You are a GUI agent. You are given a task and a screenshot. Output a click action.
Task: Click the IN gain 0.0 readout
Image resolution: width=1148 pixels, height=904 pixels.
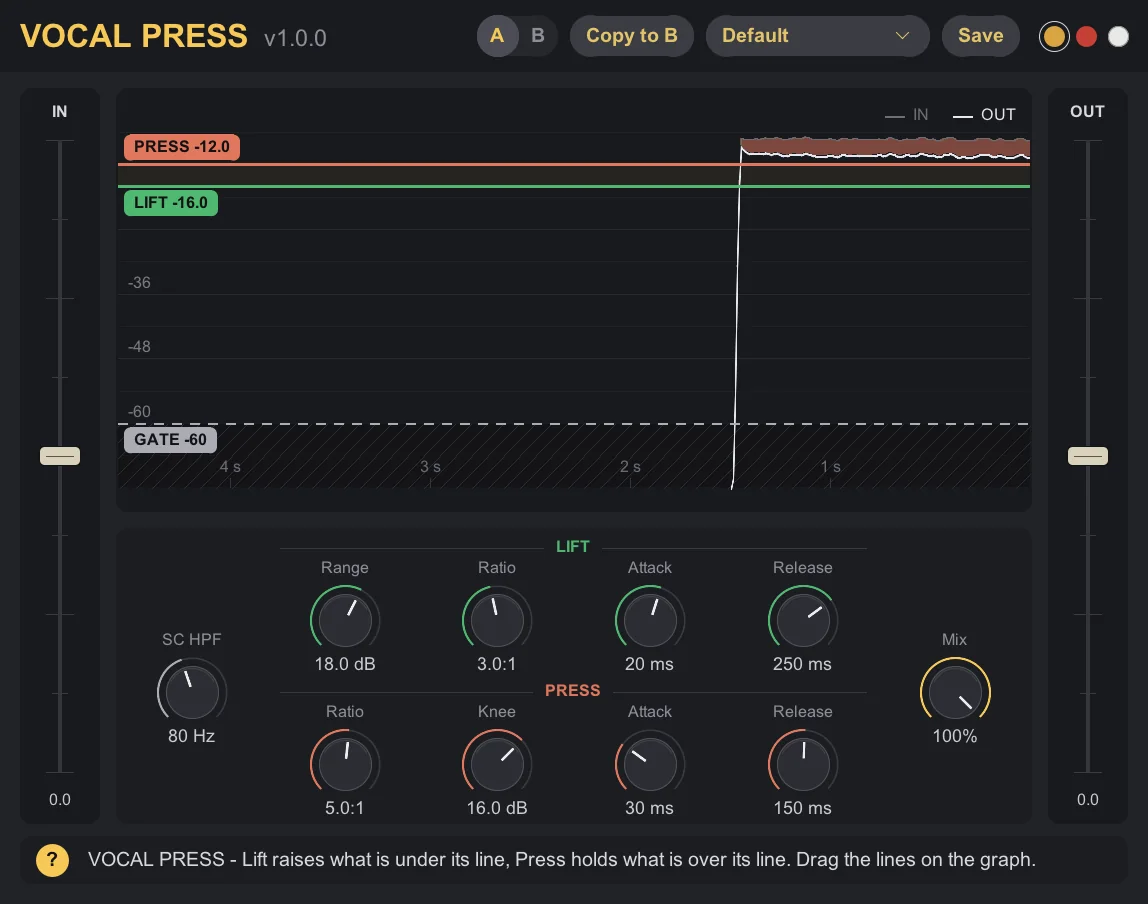click(60, 799)
